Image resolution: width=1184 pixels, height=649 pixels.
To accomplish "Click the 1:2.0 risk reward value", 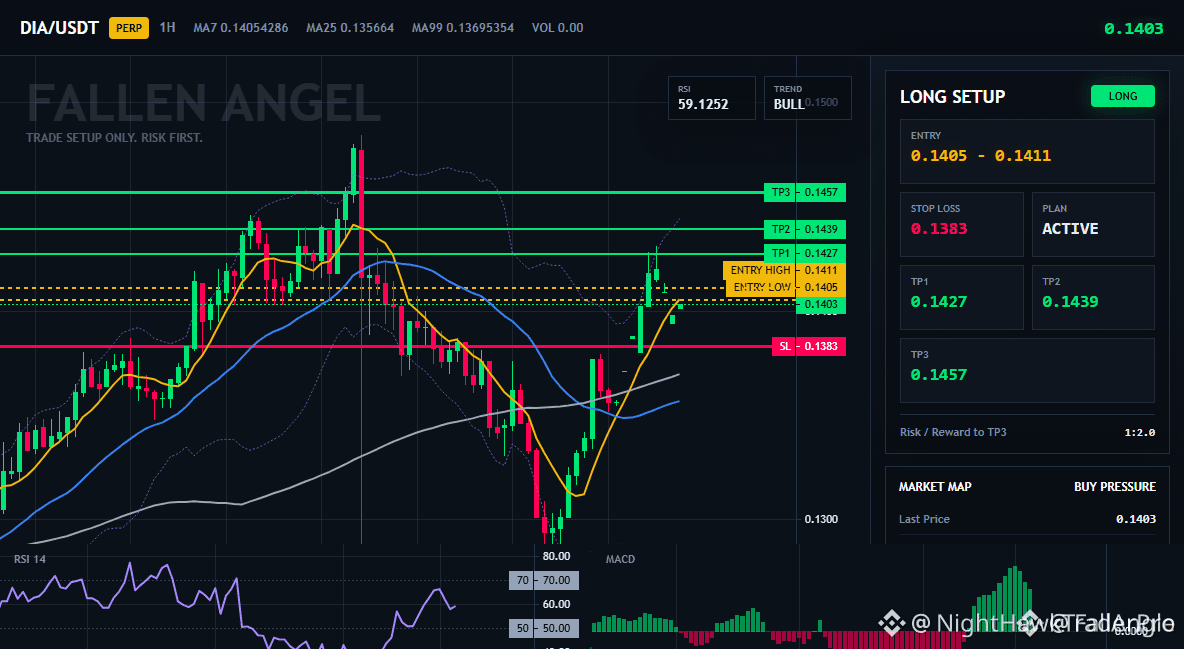I will point(1139,432).
